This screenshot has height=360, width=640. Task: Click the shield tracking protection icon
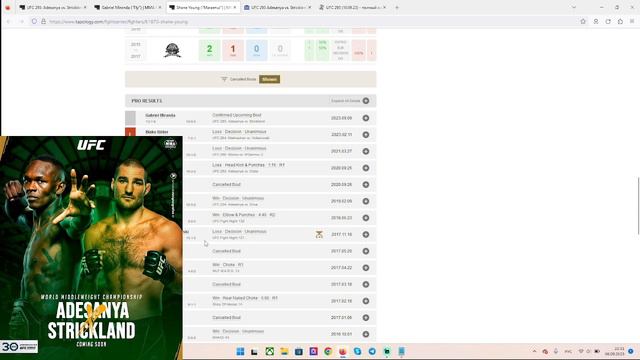point(34,22)
